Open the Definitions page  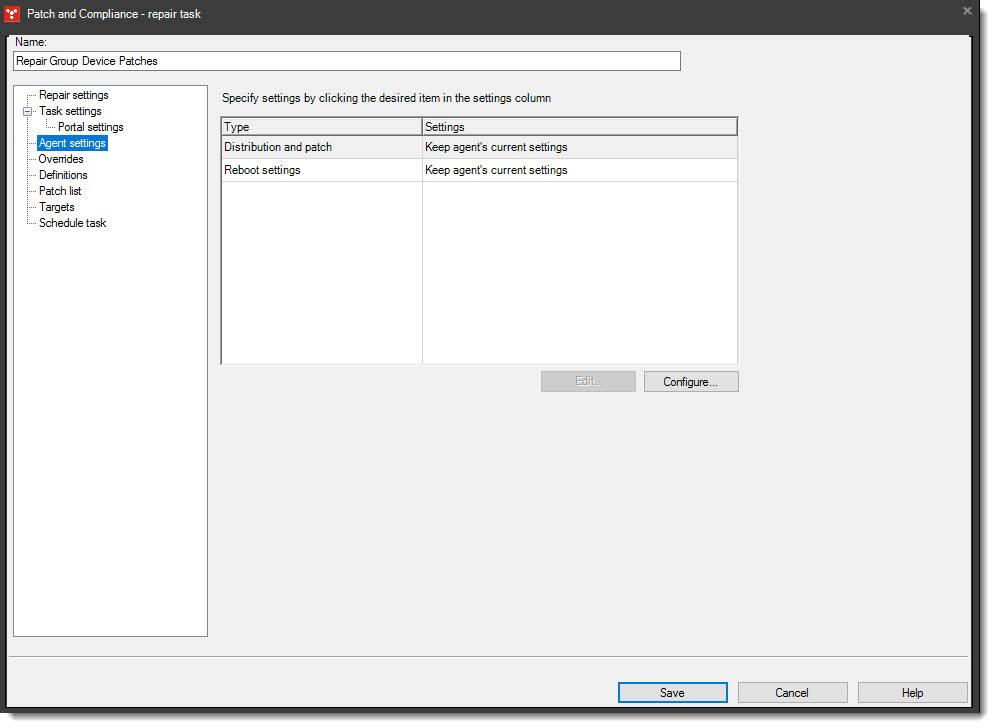tap(63, 174)
